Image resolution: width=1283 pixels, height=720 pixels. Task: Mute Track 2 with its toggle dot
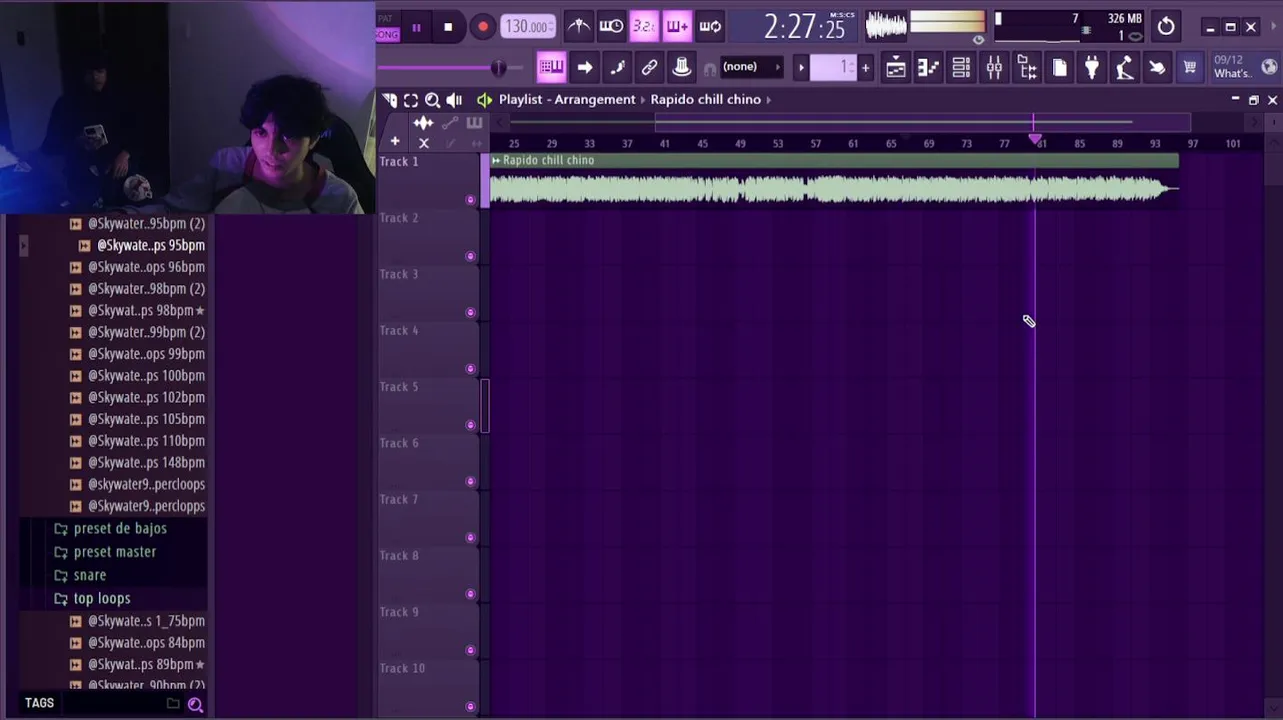pyautogui.click(x=470, y=256)
